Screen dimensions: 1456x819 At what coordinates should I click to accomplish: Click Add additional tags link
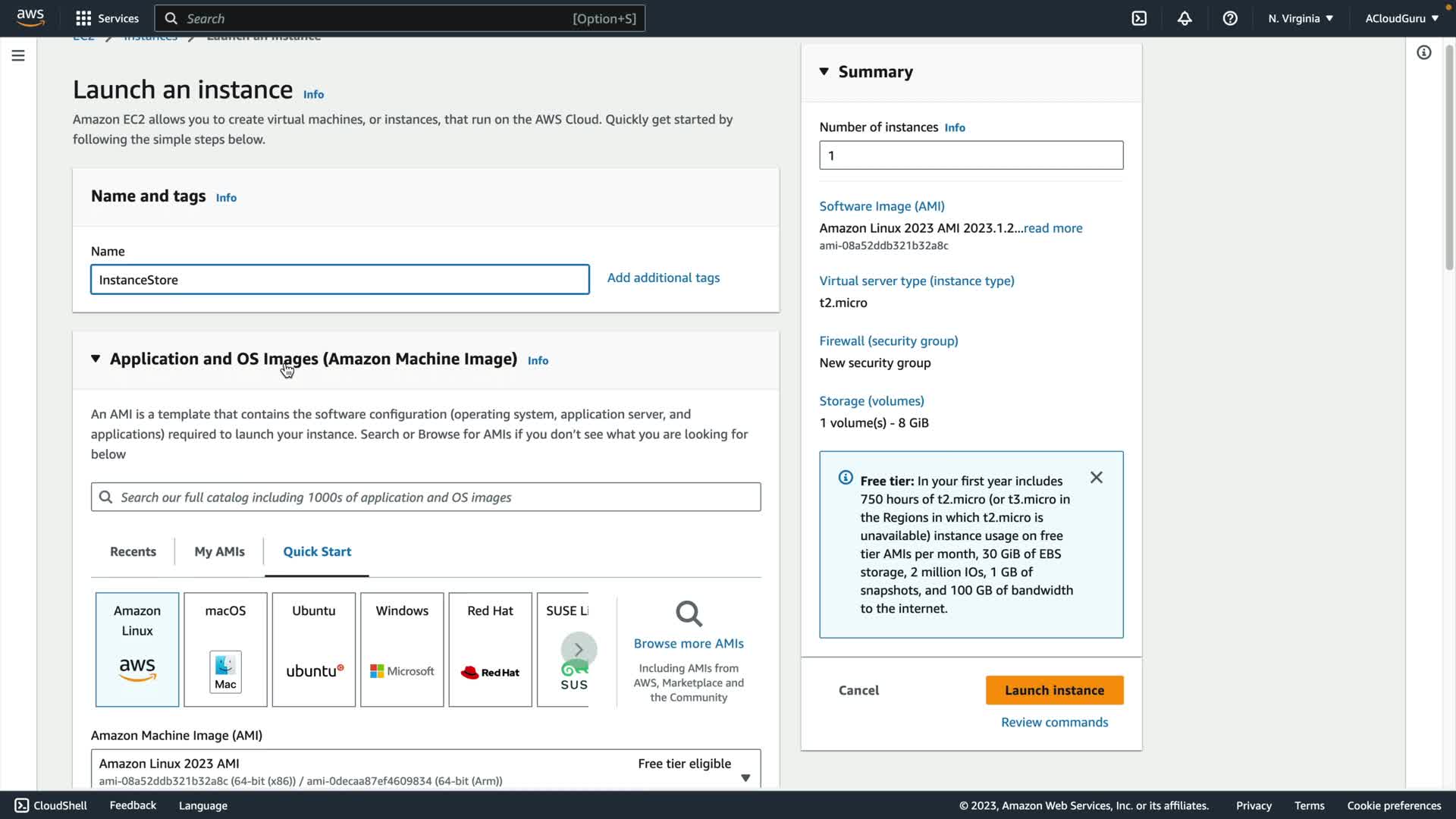pos(663,278)
